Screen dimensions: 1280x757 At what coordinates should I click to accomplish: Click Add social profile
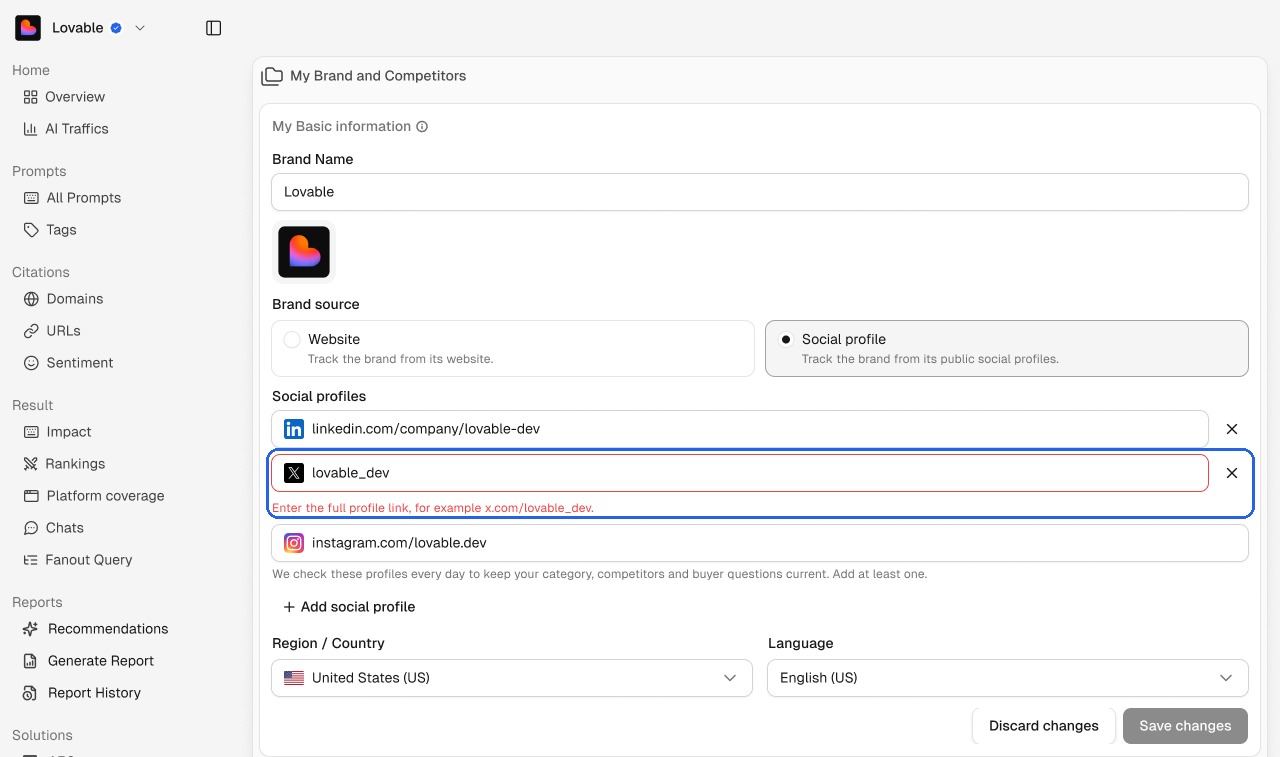click(x=349, y=607)
